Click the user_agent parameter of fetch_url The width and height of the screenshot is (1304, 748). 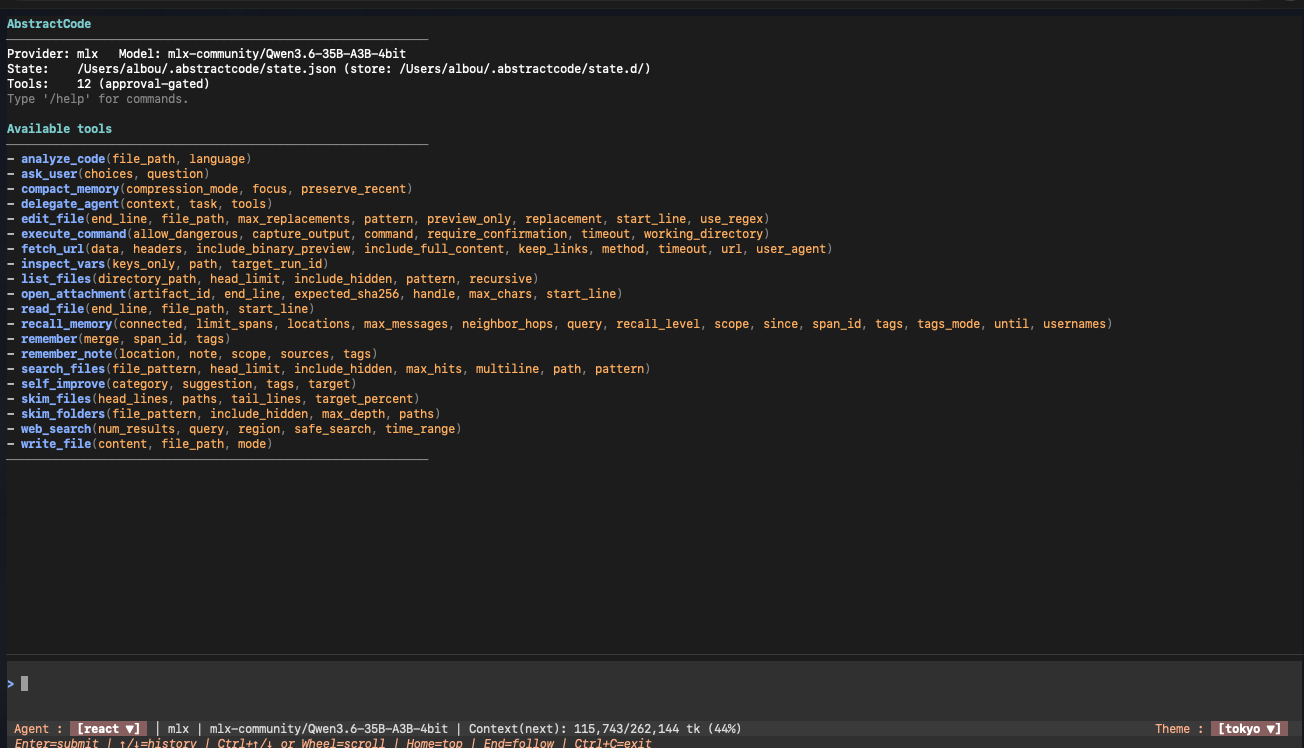(791, 249)
